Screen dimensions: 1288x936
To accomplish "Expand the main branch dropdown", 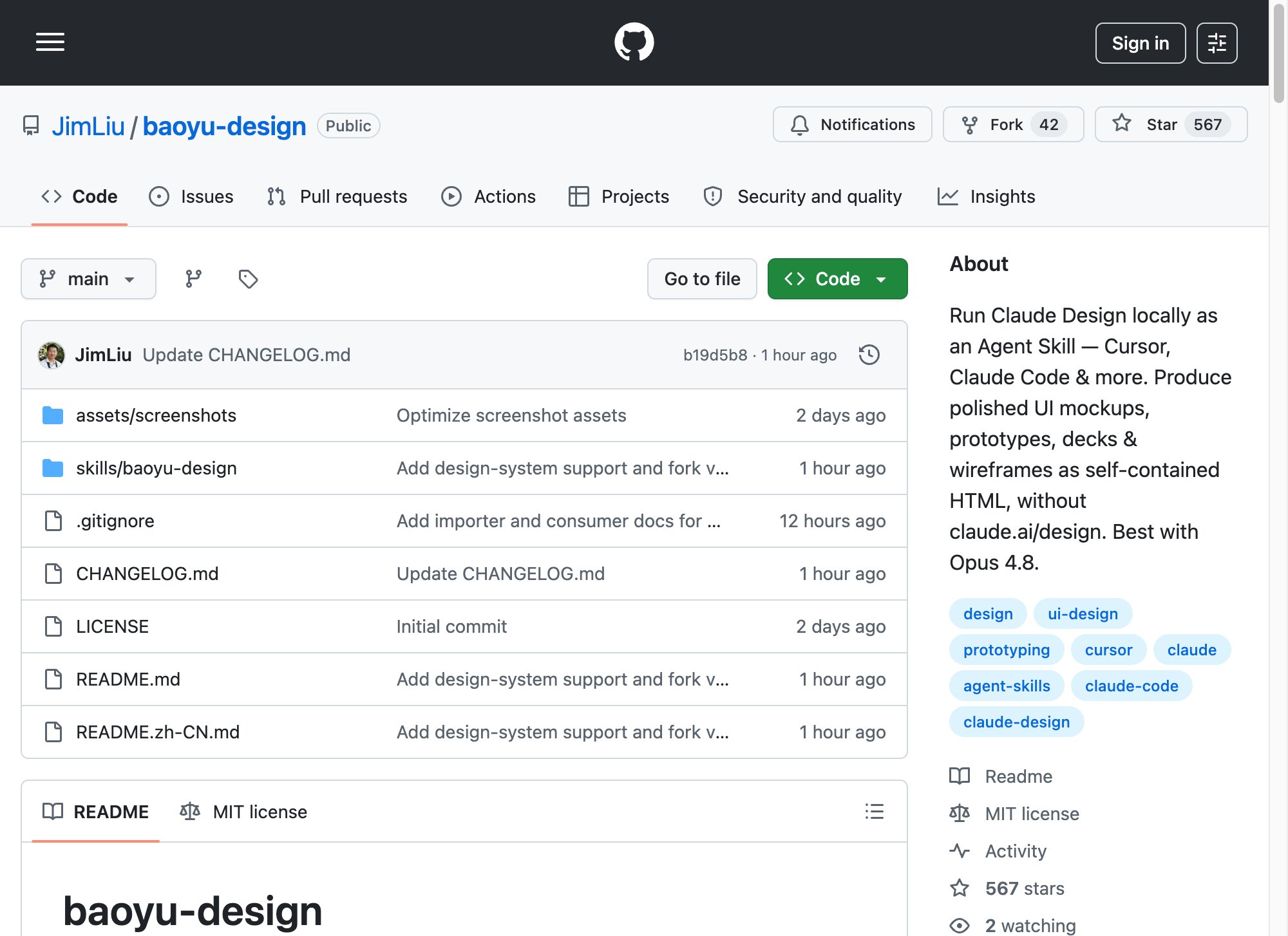I will coord(88,279).
